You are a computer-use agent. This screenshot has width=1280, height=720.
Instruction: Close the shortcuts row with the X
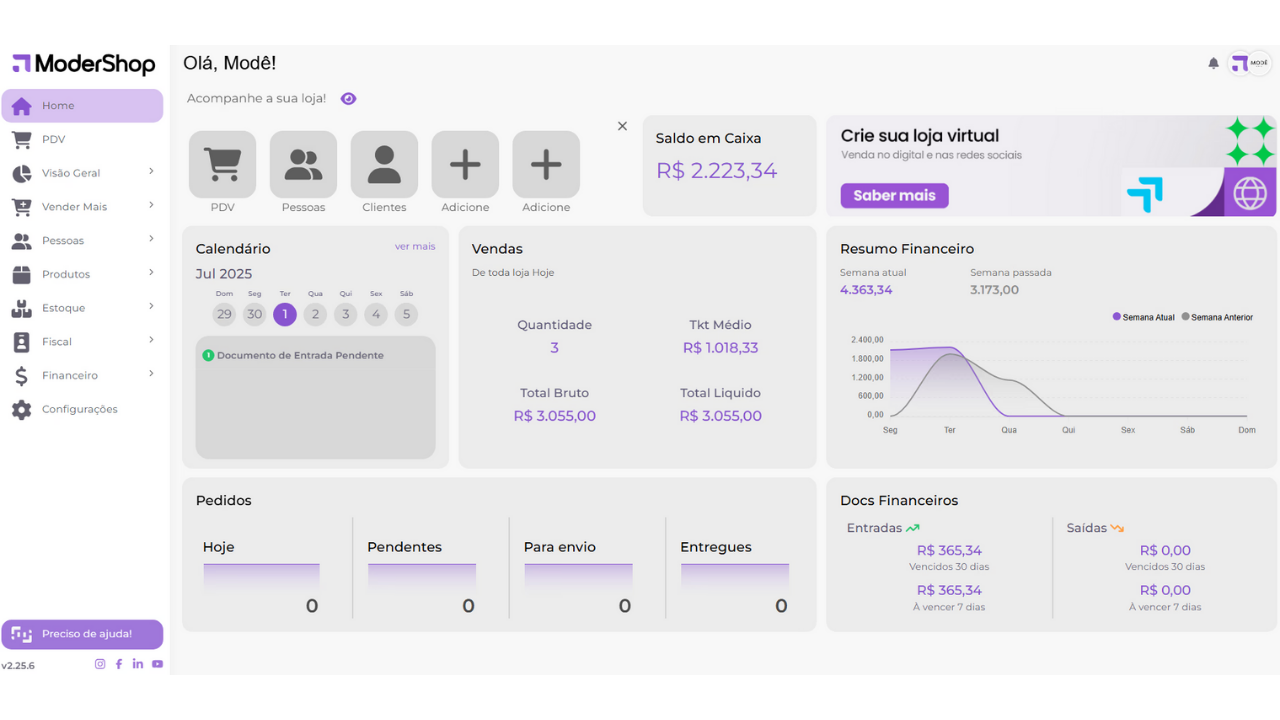622,126
